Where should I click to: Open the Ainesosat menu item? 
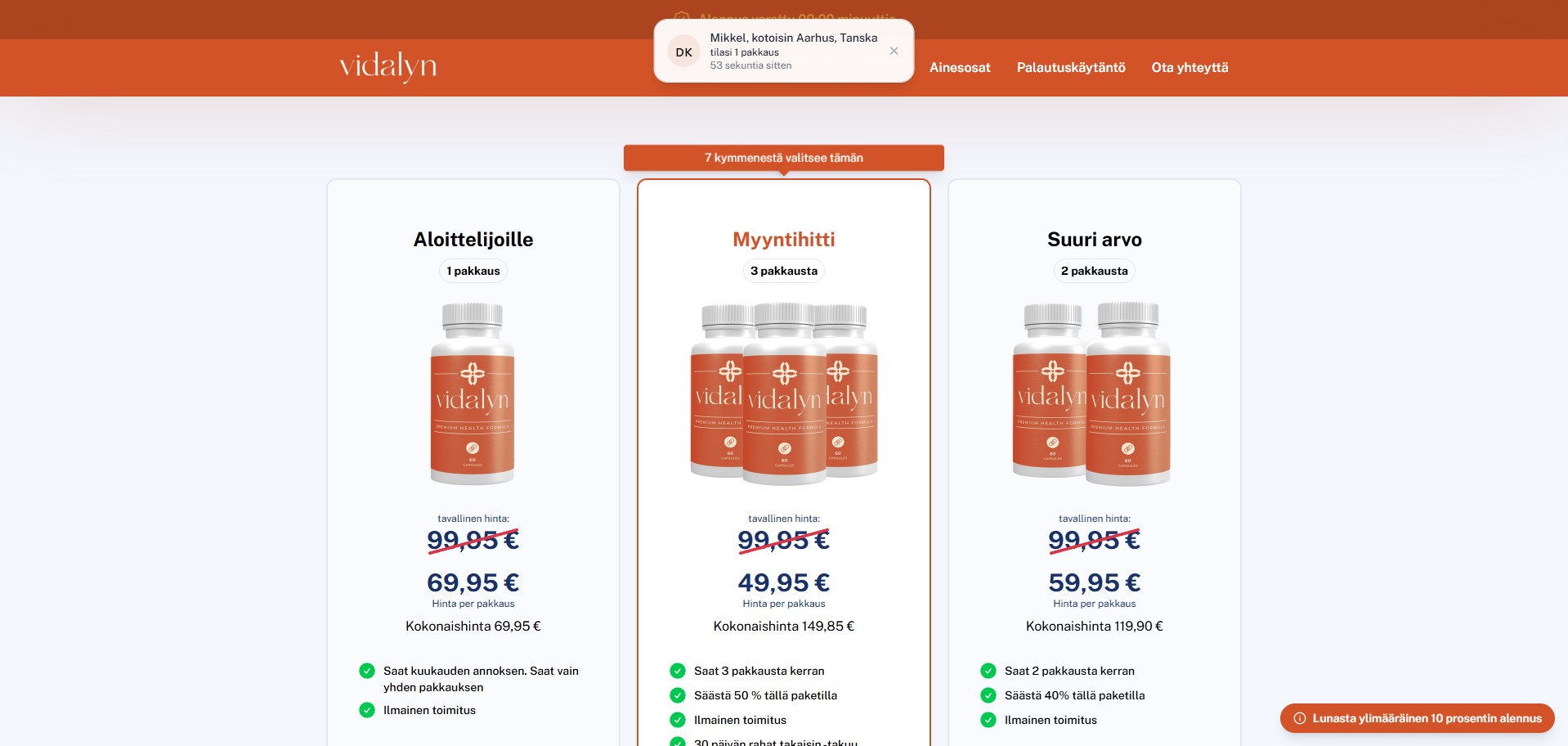(x=959, y=68)
